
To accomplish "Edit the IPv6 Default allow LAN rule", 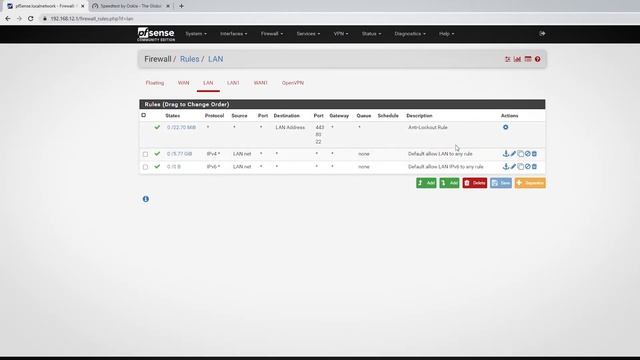I will (513, 167).
